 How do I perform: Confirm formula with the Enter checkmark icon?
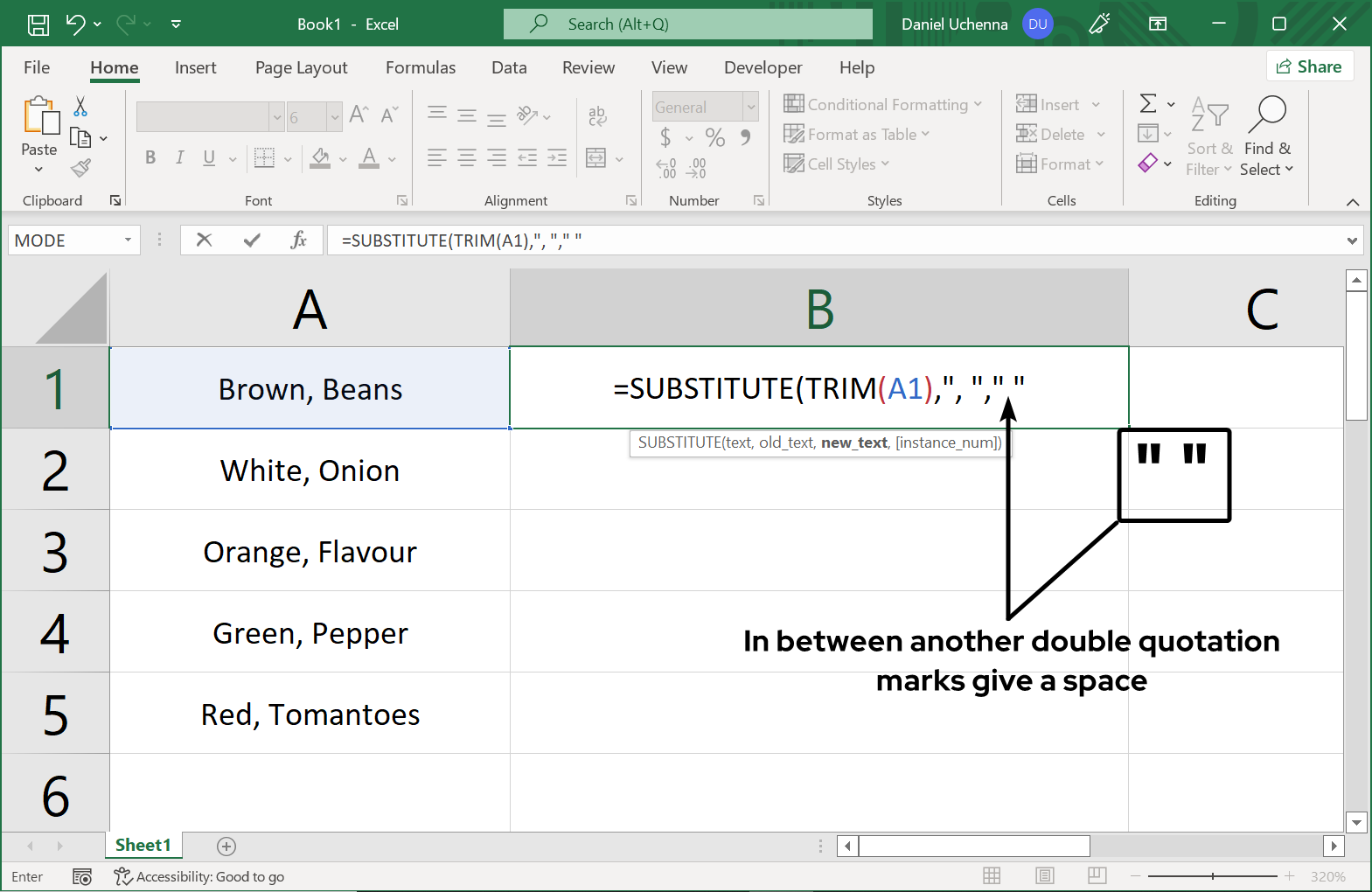[252, 240]
